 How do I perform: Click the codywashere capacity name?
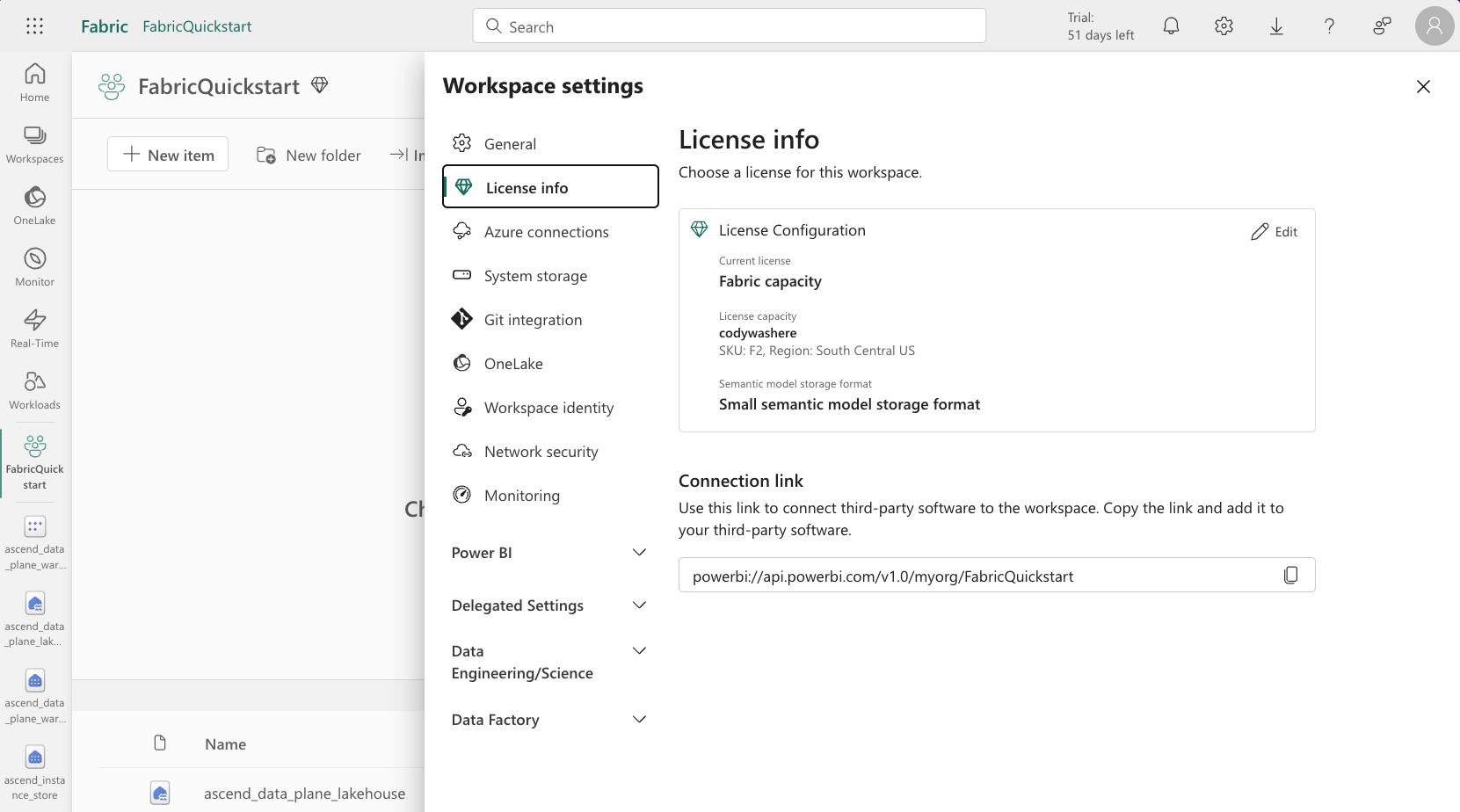(758, 333)
